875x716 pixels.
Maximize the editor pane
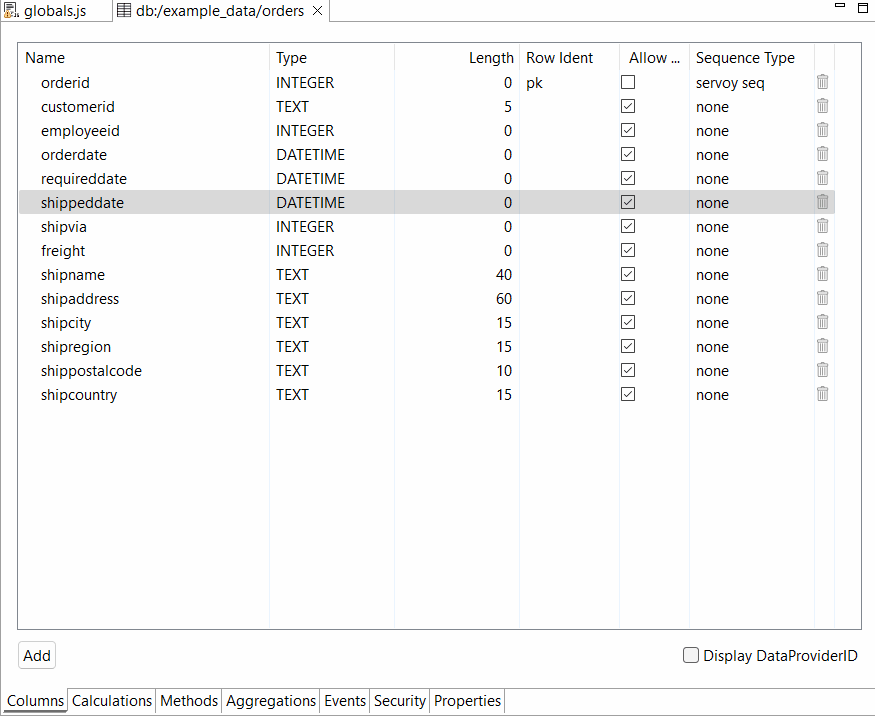[x=863, y=7]
